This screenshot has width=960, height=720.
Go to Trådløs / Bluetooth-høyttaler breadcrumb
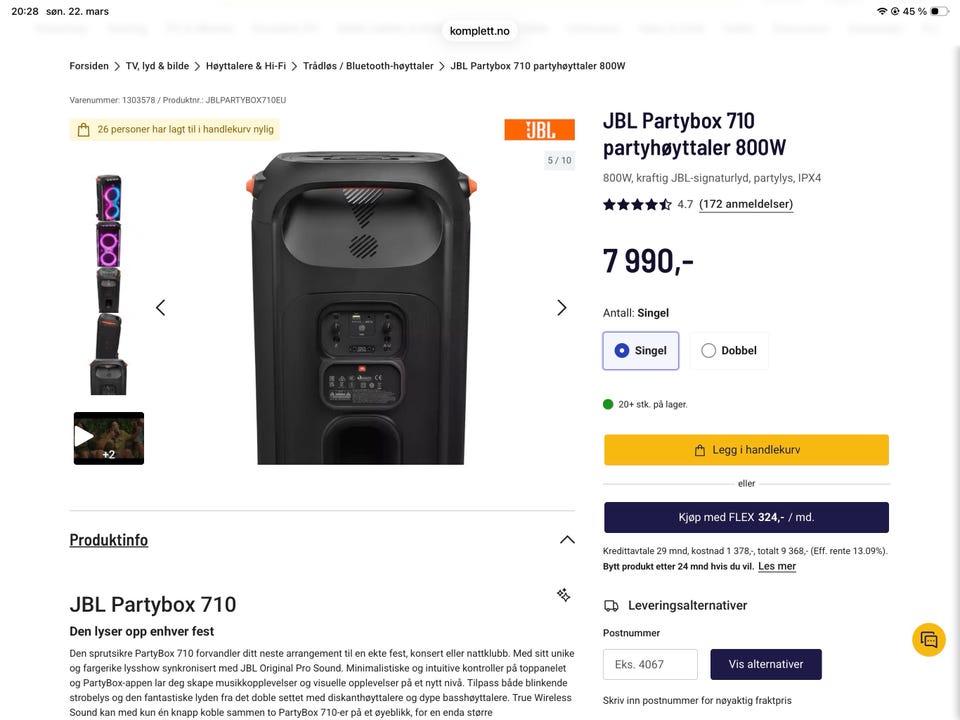coord(368,66)
